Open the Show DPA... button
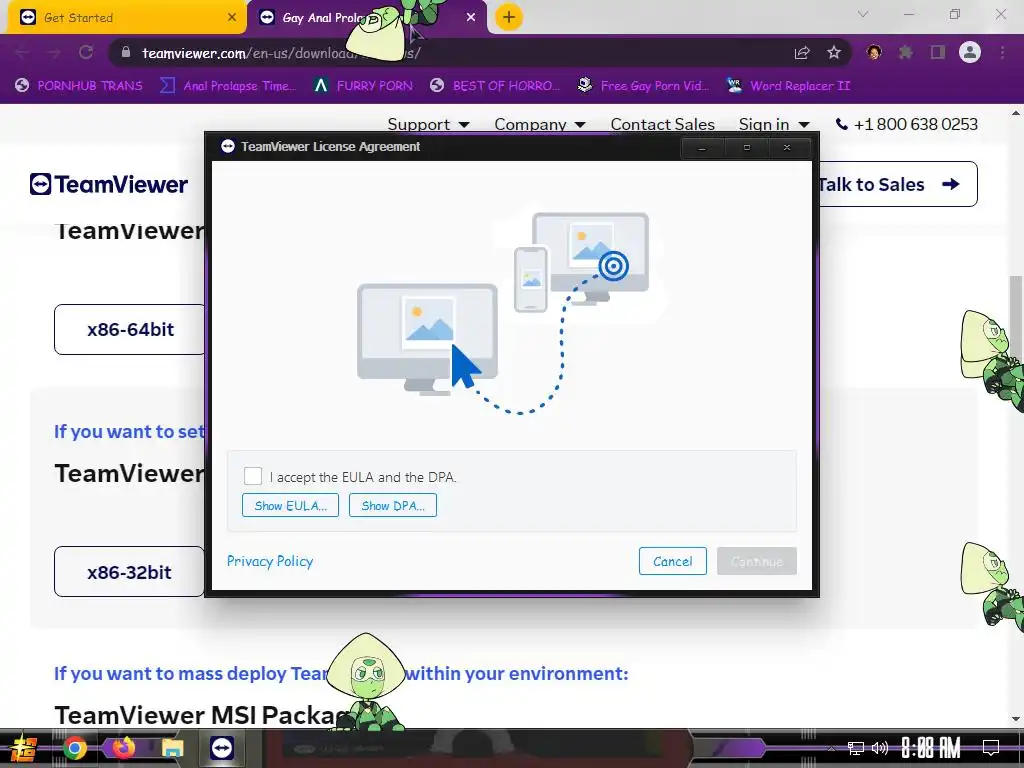The width and height of the screenshot is (1024, 768). click(x=393, y=505)
